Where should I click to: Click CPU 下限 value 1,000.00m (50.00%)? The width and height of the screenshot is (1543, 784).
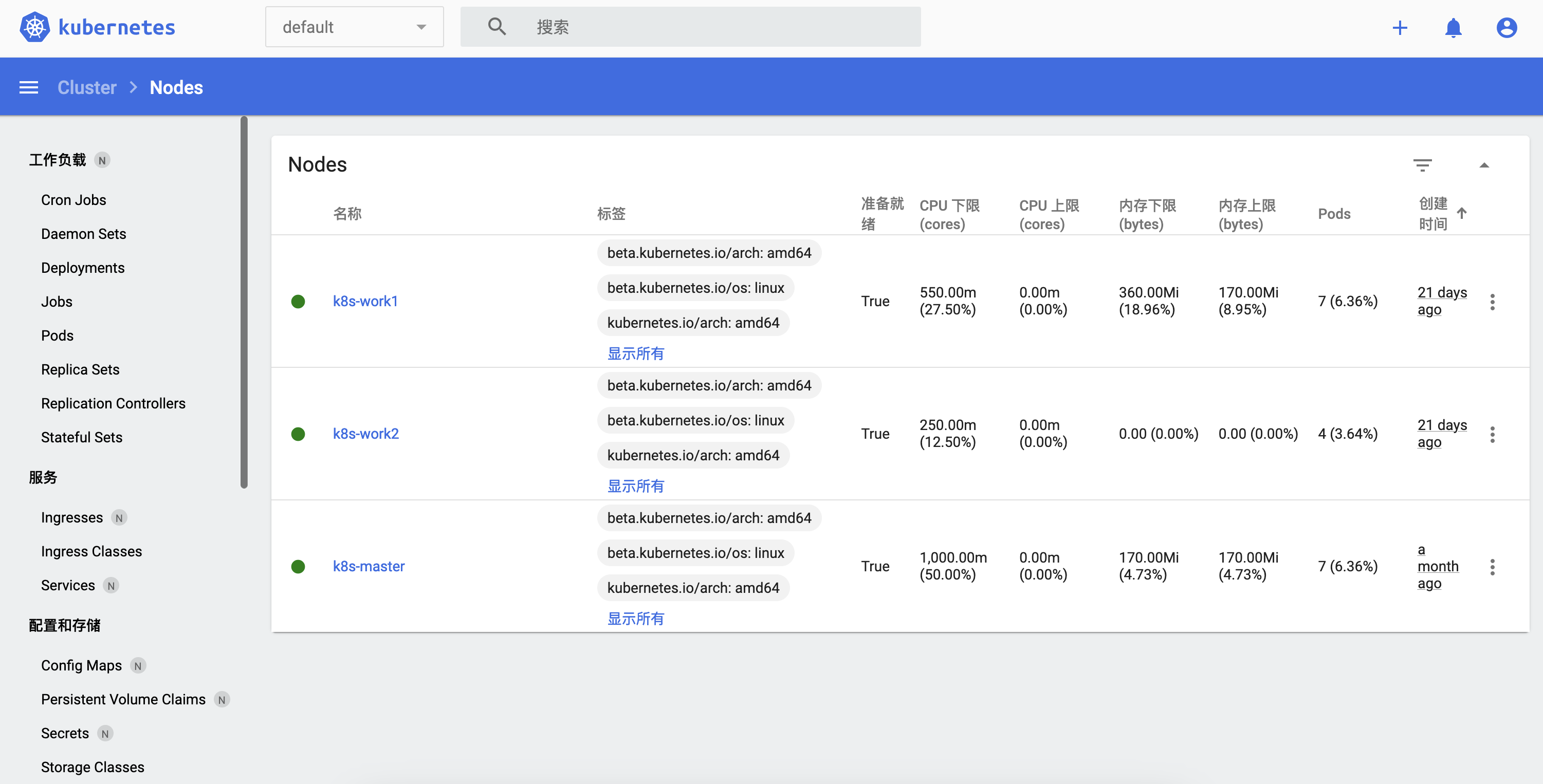tap(953, 566)
